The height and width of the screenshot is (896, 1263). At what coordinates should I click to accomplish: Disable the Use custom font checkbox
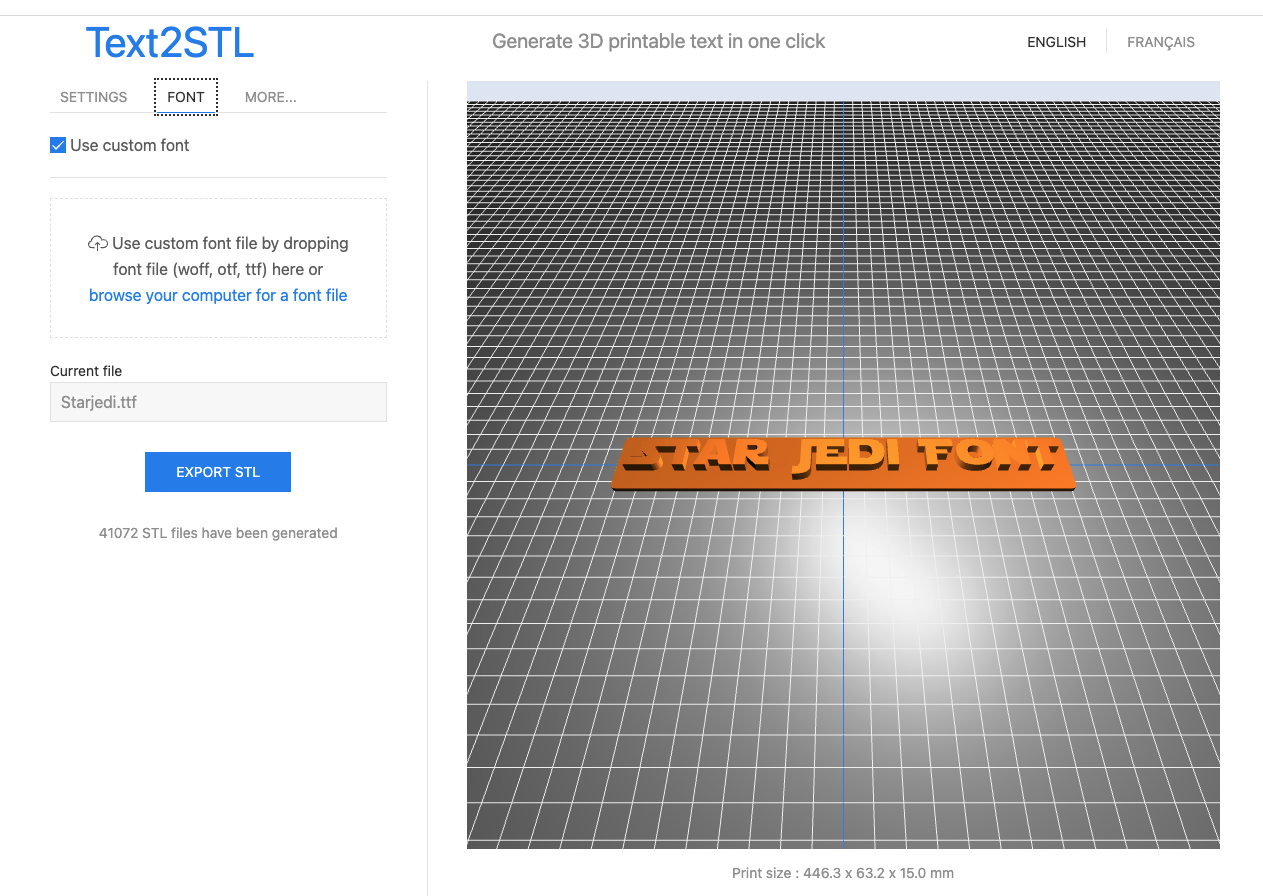pyautogui.click(x=58, y=145)
